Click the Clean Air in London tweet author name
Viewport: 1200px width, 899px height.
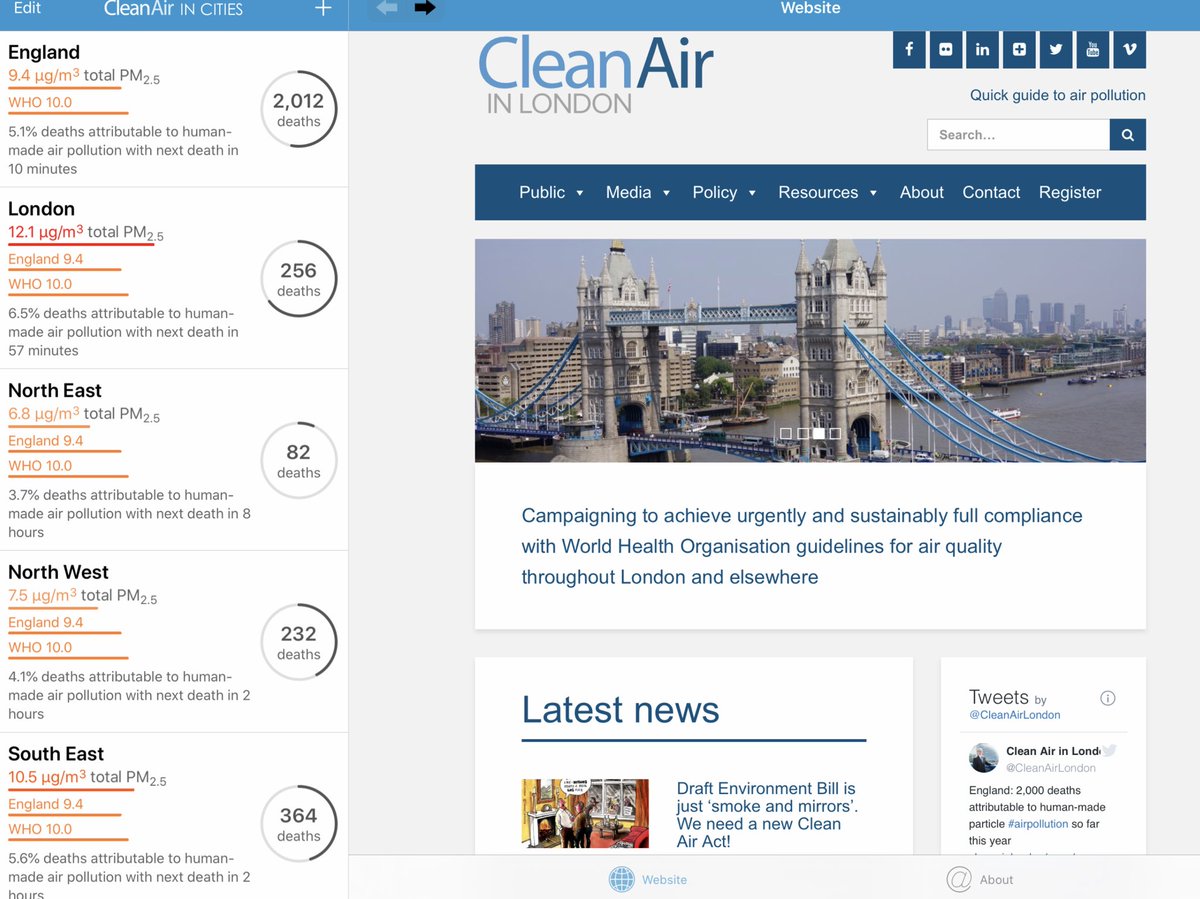1052,751
